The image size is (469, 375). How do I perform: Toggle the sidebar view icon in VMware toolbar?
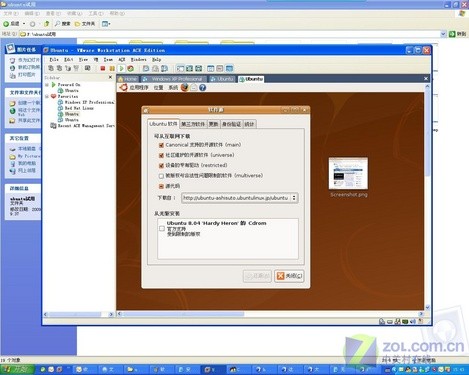coord(180,68)
